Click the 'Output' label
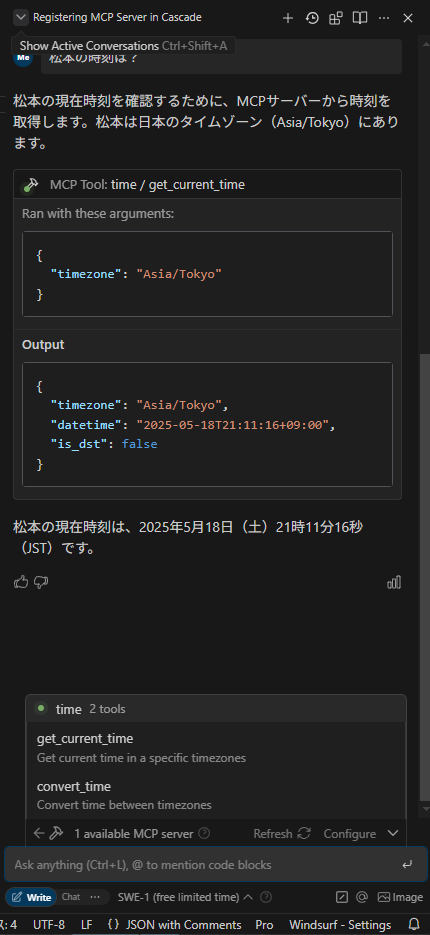The height and width of the screenshot is (935, 430). pyautogui.click(x=43, y=345)
